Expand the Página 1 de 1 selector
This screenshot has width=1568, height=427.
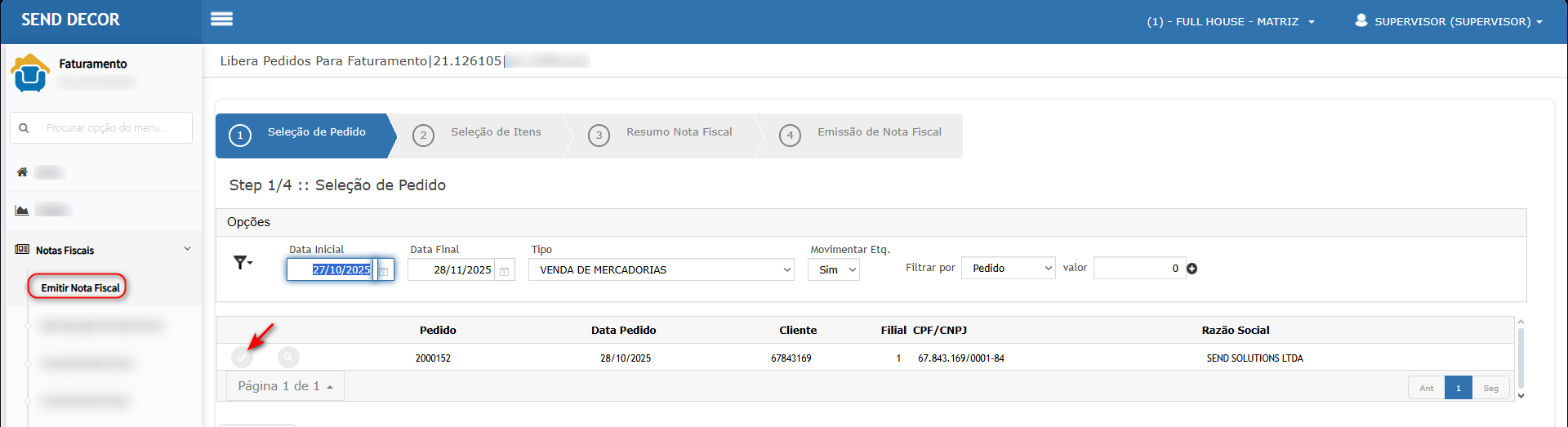(x=285, y=386)
